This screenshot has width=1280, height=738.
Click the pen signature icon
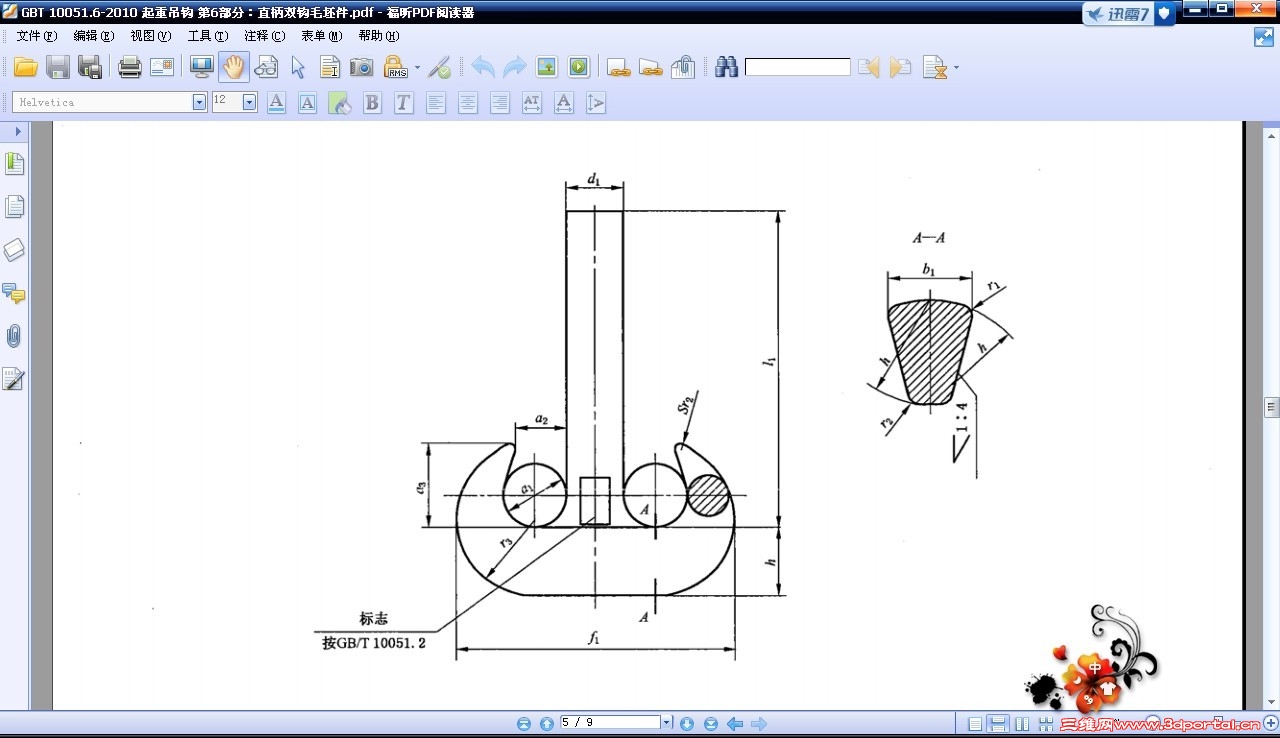(440, 67)
